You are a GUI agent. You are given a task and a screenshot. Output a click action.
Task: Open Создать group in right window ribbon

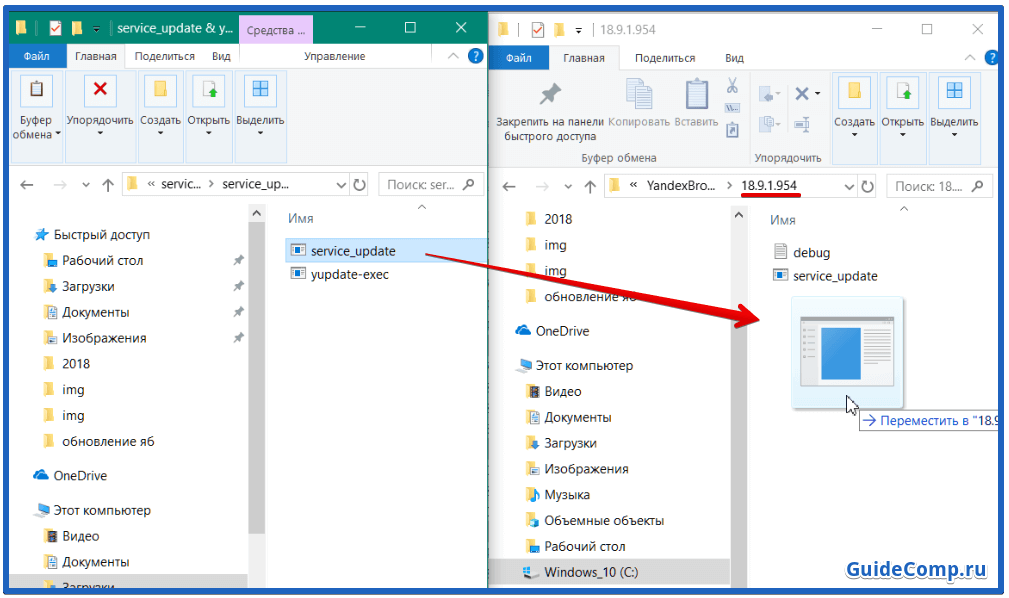855,109
